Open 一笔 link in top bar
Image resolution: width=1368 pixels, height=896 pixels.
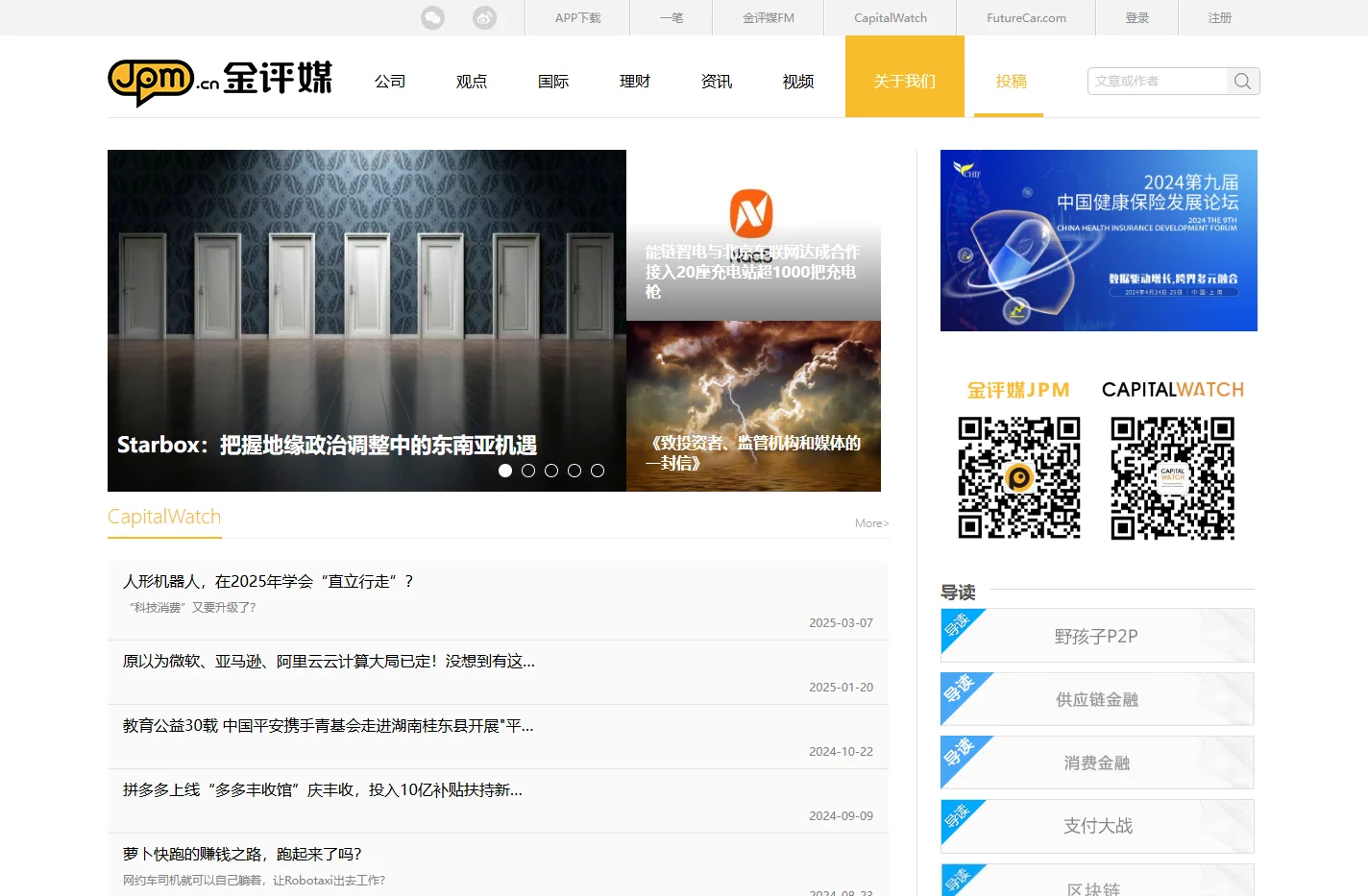[x=672, y=17]
